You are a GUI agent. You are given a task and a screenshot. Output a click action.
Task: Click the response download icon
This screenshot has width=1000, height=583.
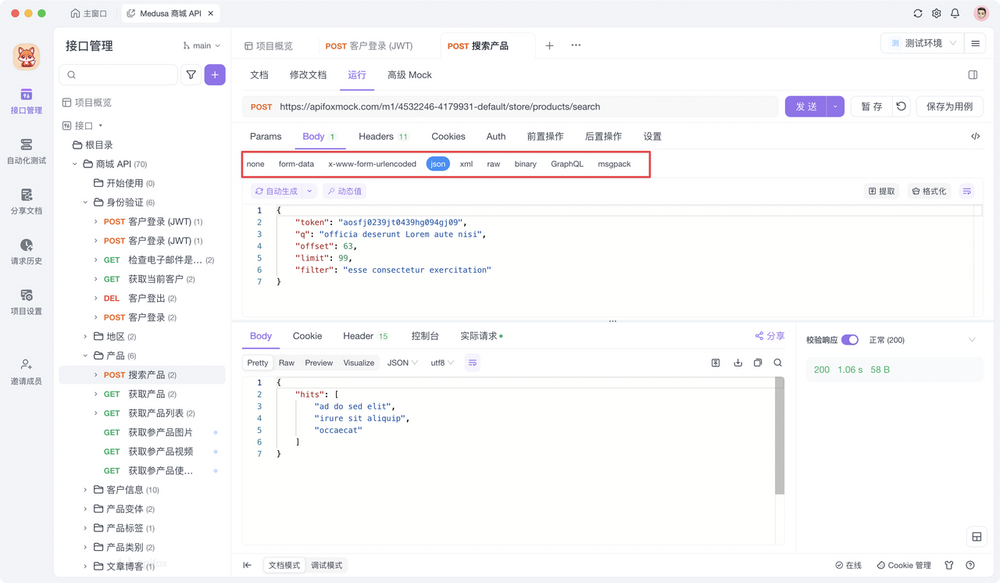737,363
